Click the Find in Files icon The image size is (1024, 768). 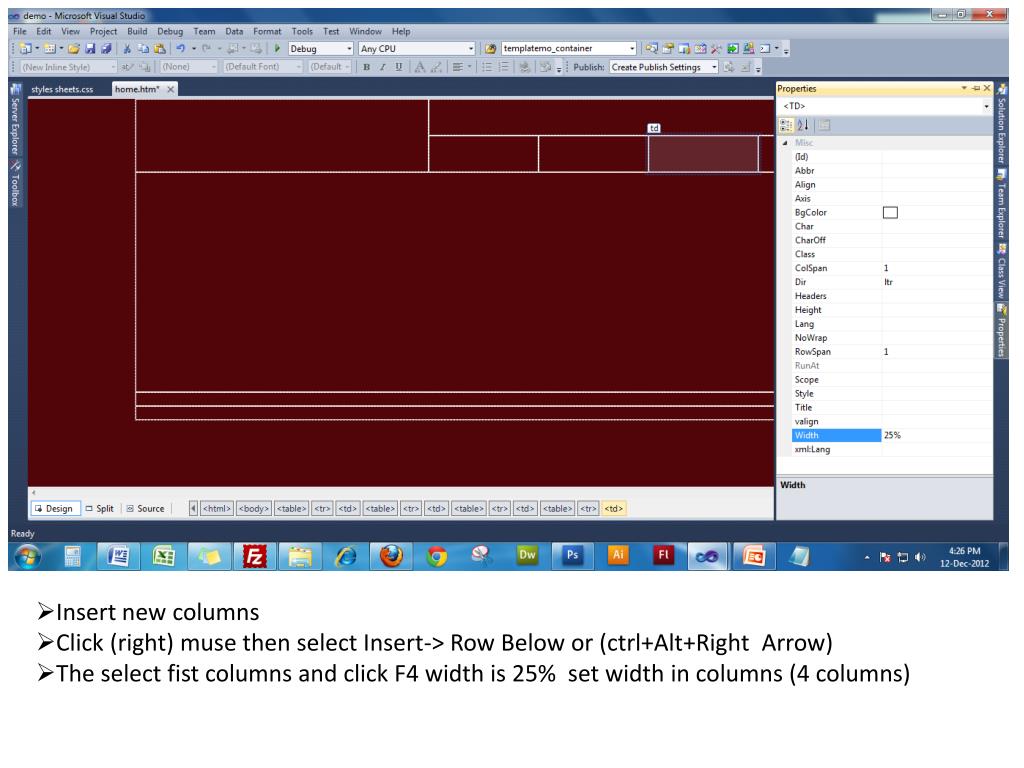tap(490, 48)
